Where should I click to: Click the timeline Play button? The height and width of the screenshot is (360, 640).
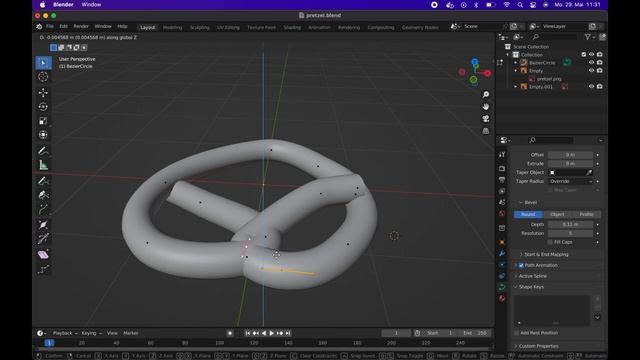point(272,333)
